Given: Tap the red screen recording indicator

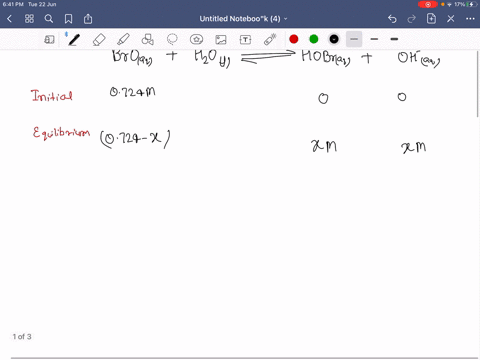Looking at the screenshot, I should 428,4.
